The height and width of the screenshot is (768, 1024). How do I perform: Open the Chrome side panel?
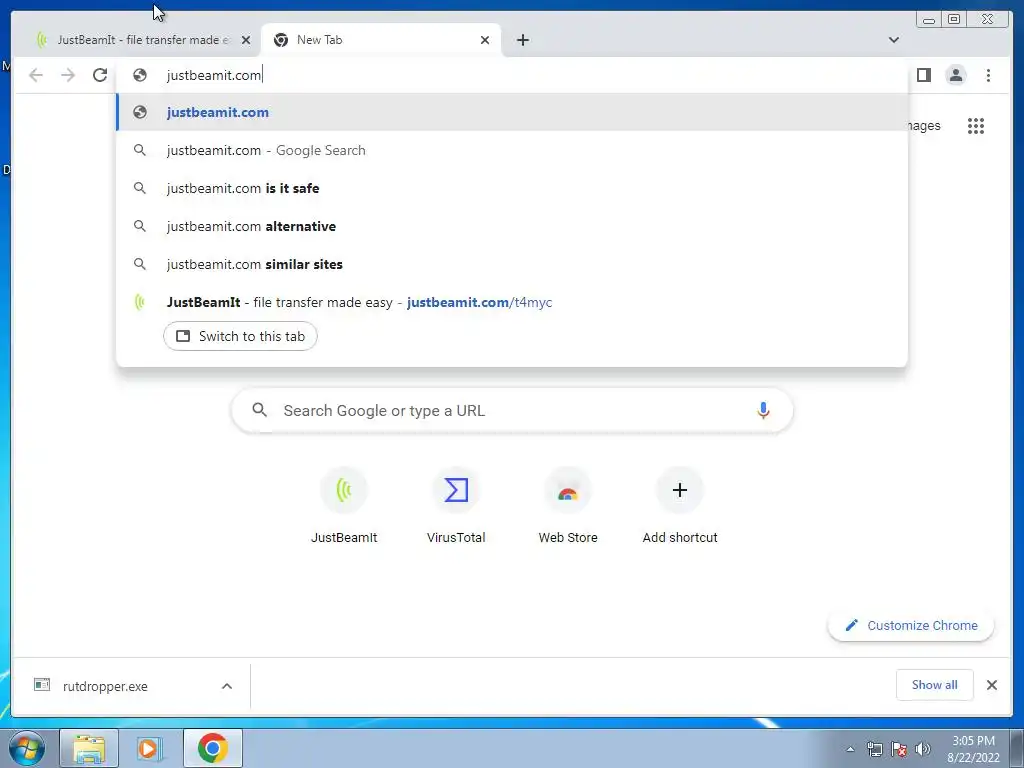tap(923, 75)
